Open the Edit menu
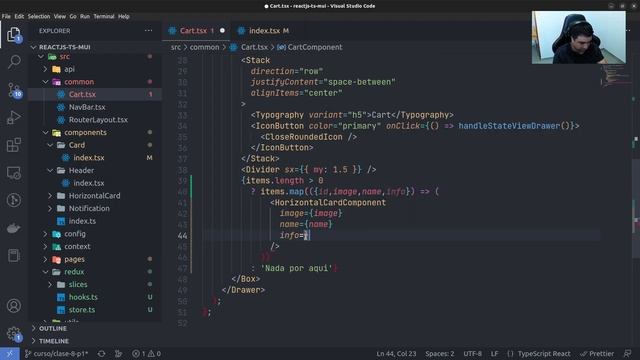This screenshot has height=360, width=640. (19, 16)
